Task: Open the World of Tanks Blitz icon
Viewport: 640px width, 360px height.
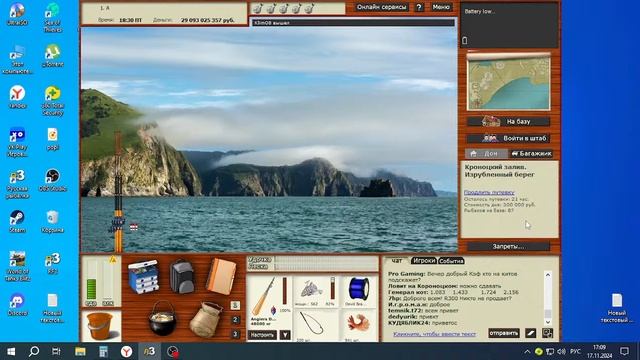Action: click(17, 266)
